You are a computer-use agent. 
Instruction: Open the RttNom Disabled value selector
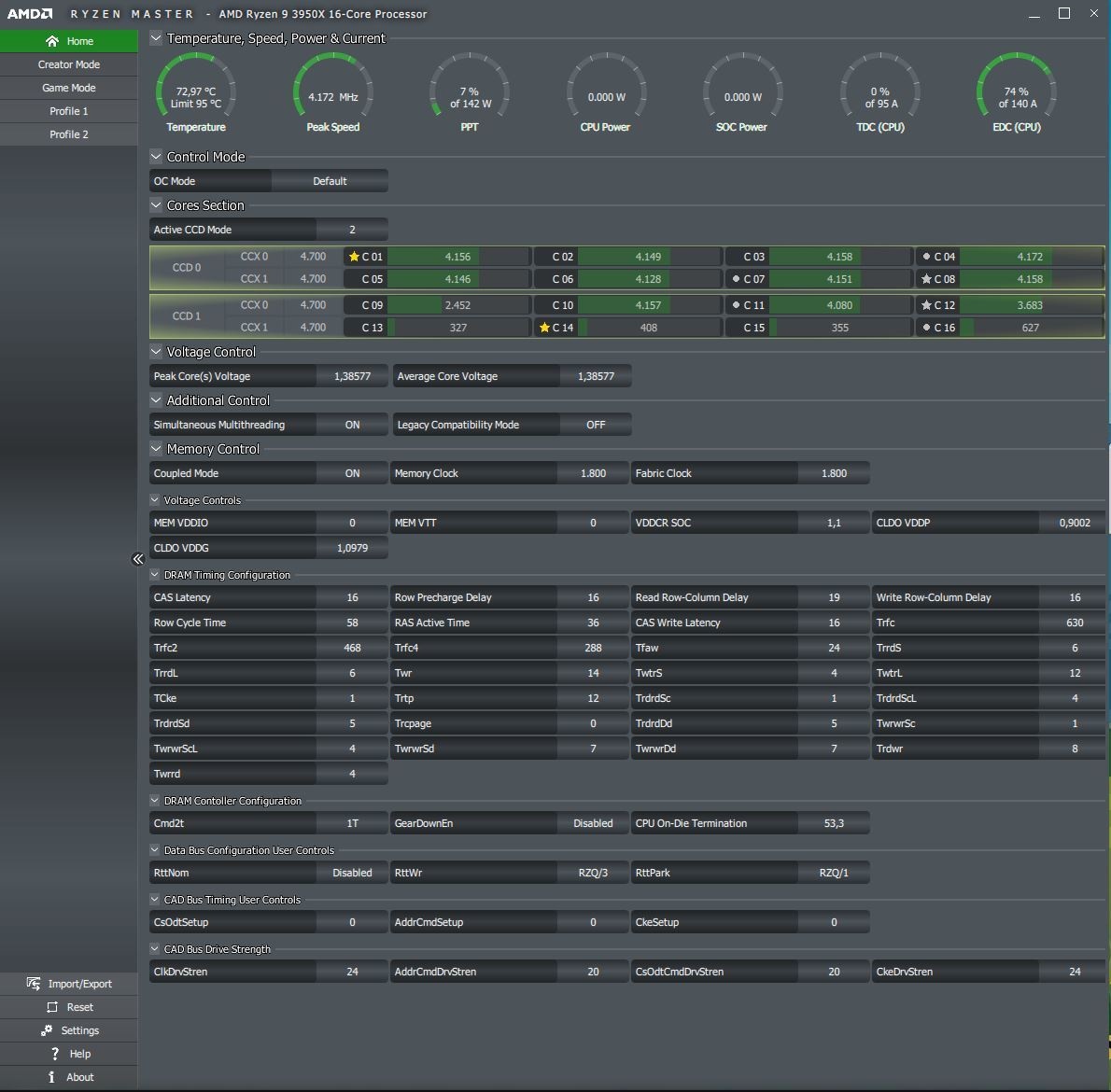[x=352, y=873]
